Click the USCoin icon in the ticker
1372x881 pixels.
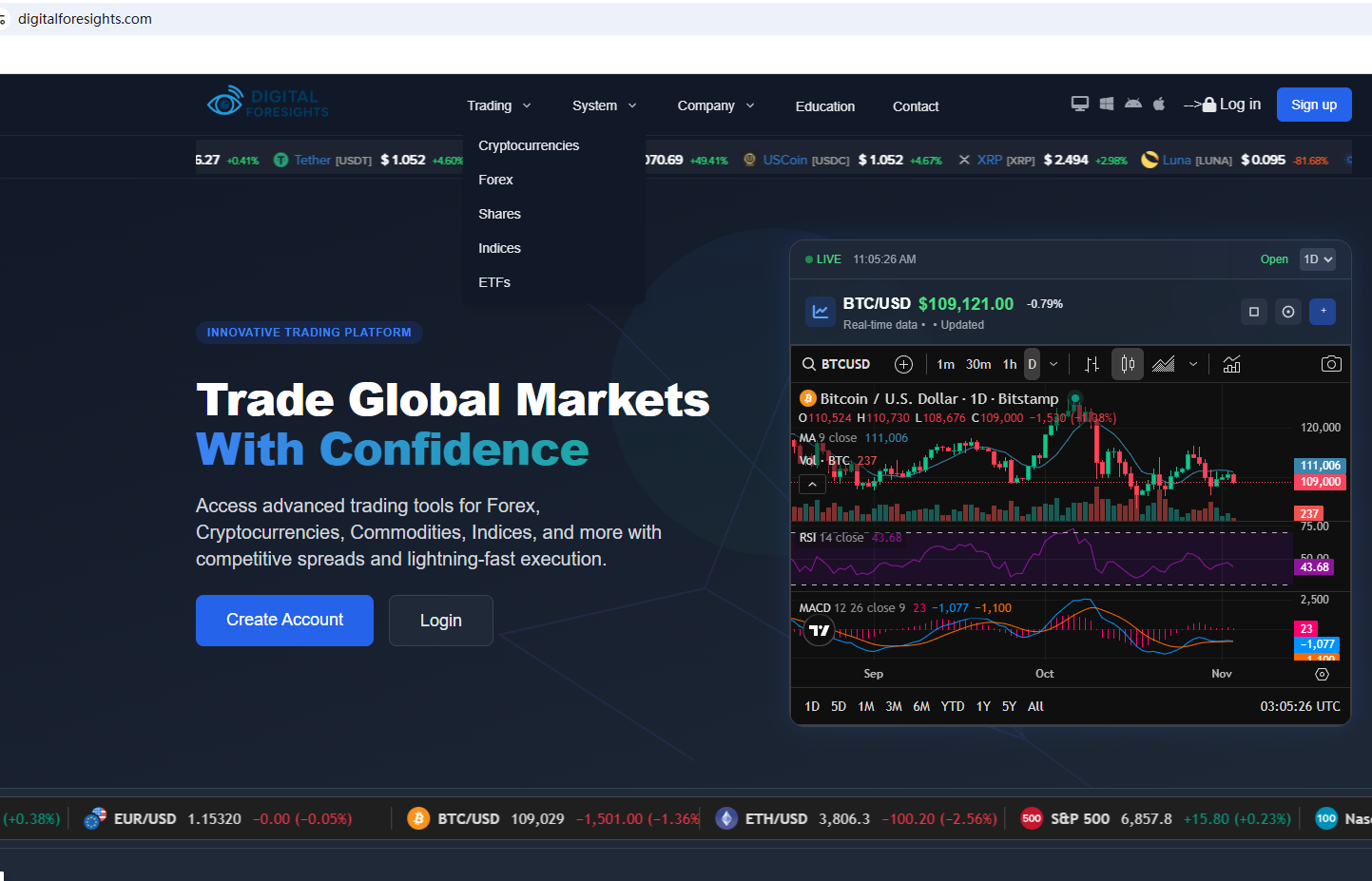click(x=749, y=160)
